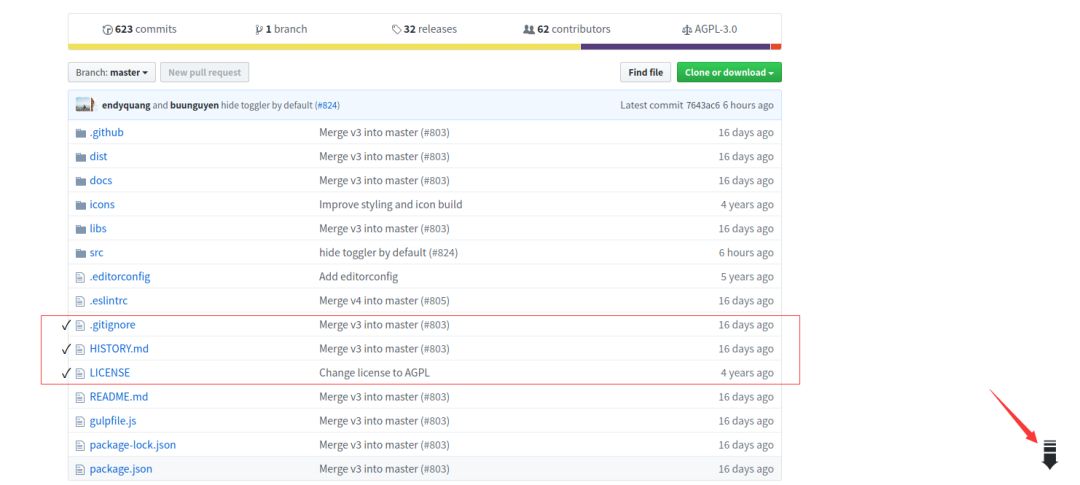
Task: Open the dist folder
Action: point(98,156)
